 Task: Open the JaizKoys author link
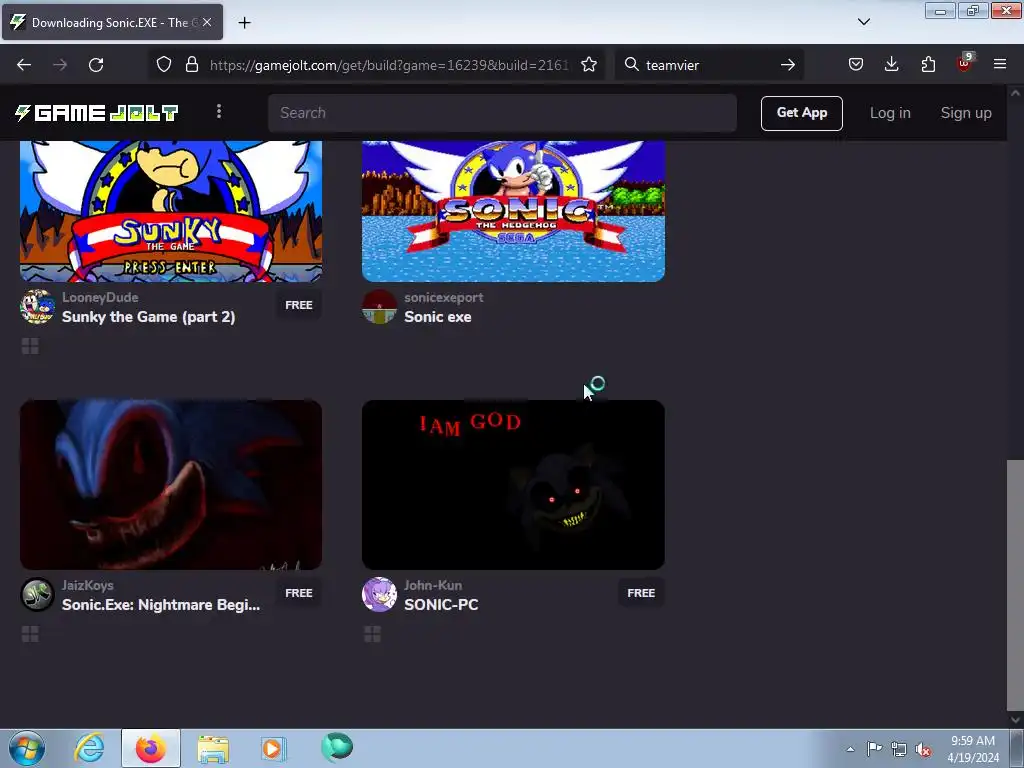pos(88,585)
